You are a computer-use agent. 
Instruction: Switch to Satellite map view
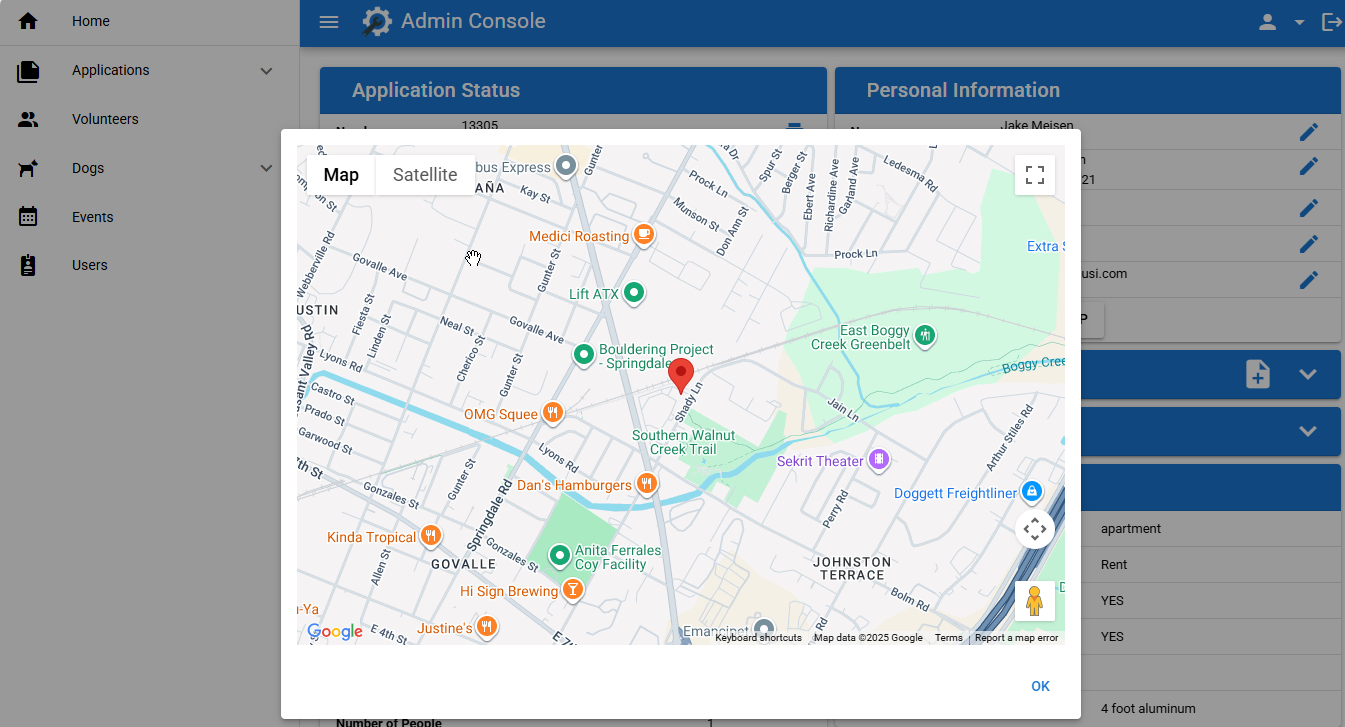coord(424,174)
